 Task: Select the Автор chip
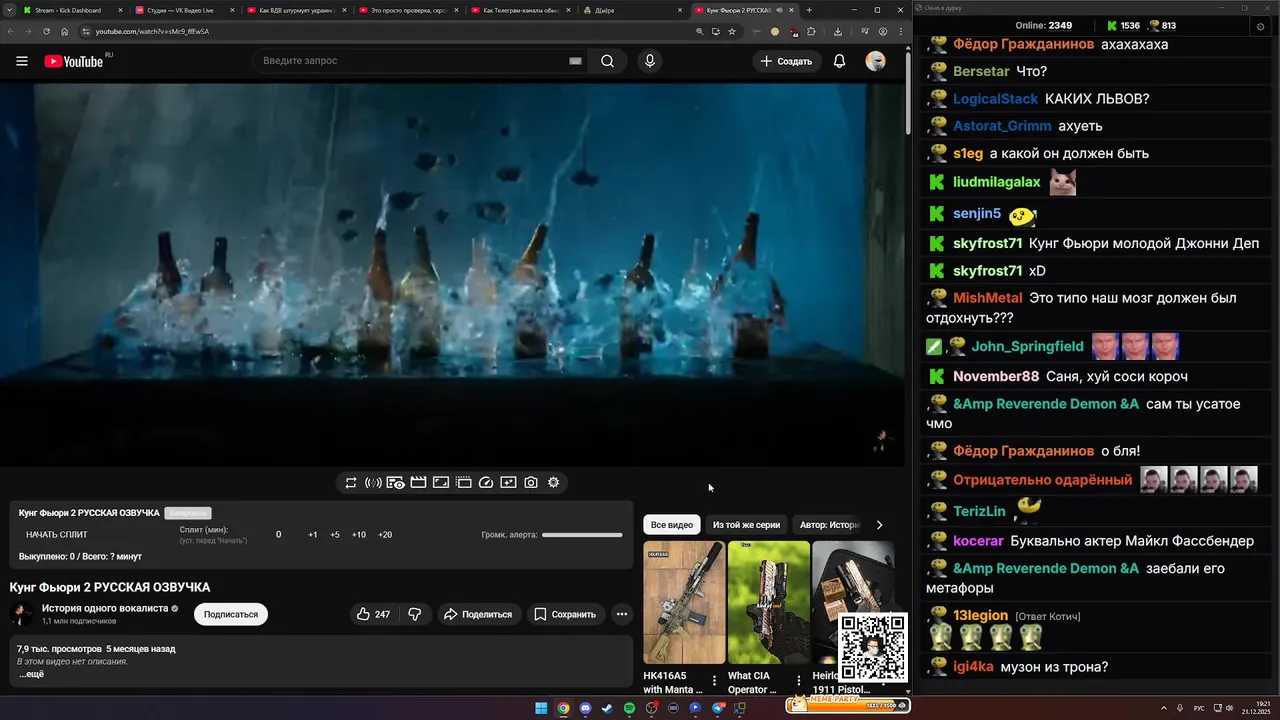pyautogui.click(x=830, y=525)
